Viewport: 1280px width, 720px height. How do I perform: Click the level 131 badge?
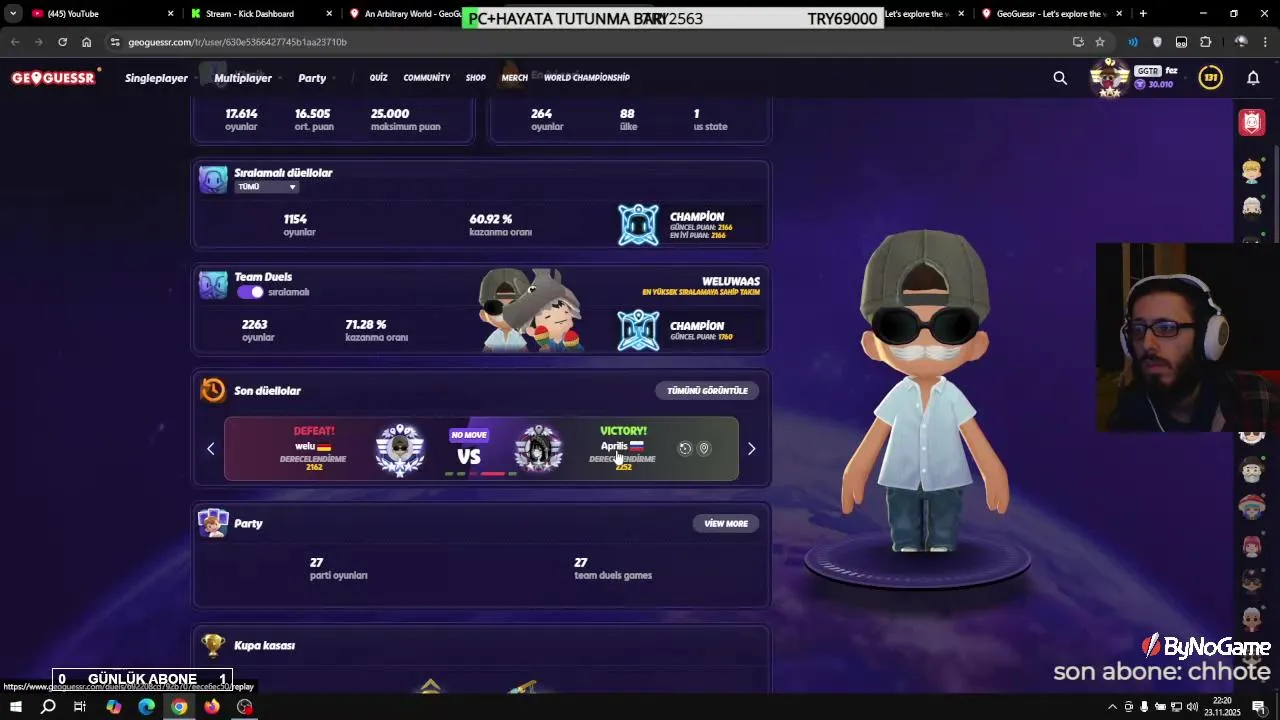pyautogui.click(x=1211, y=77)
